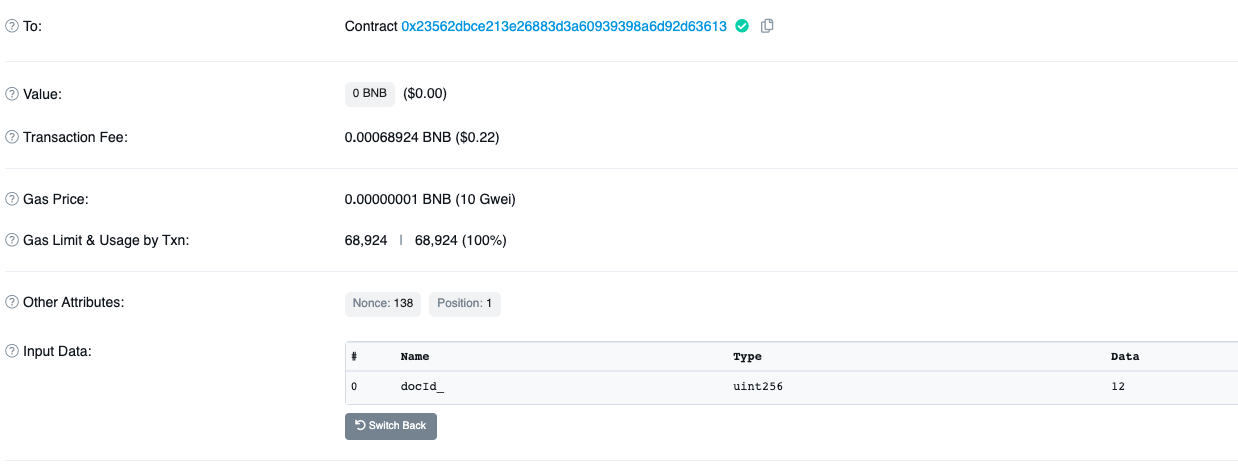Open help icon next to Input Data:

[12, 351]
